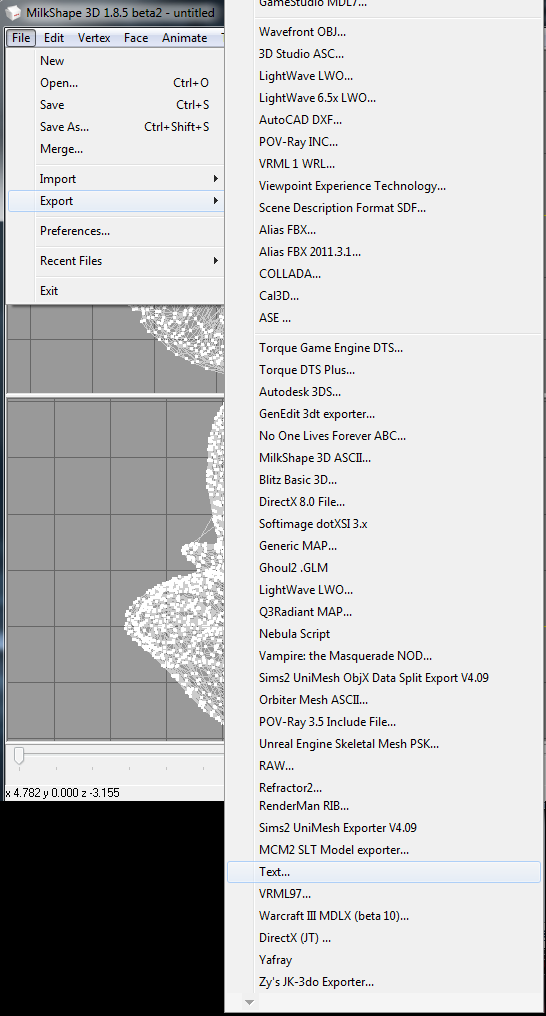
Task: Click the animation timeline slider thumb
Action: 19,756
